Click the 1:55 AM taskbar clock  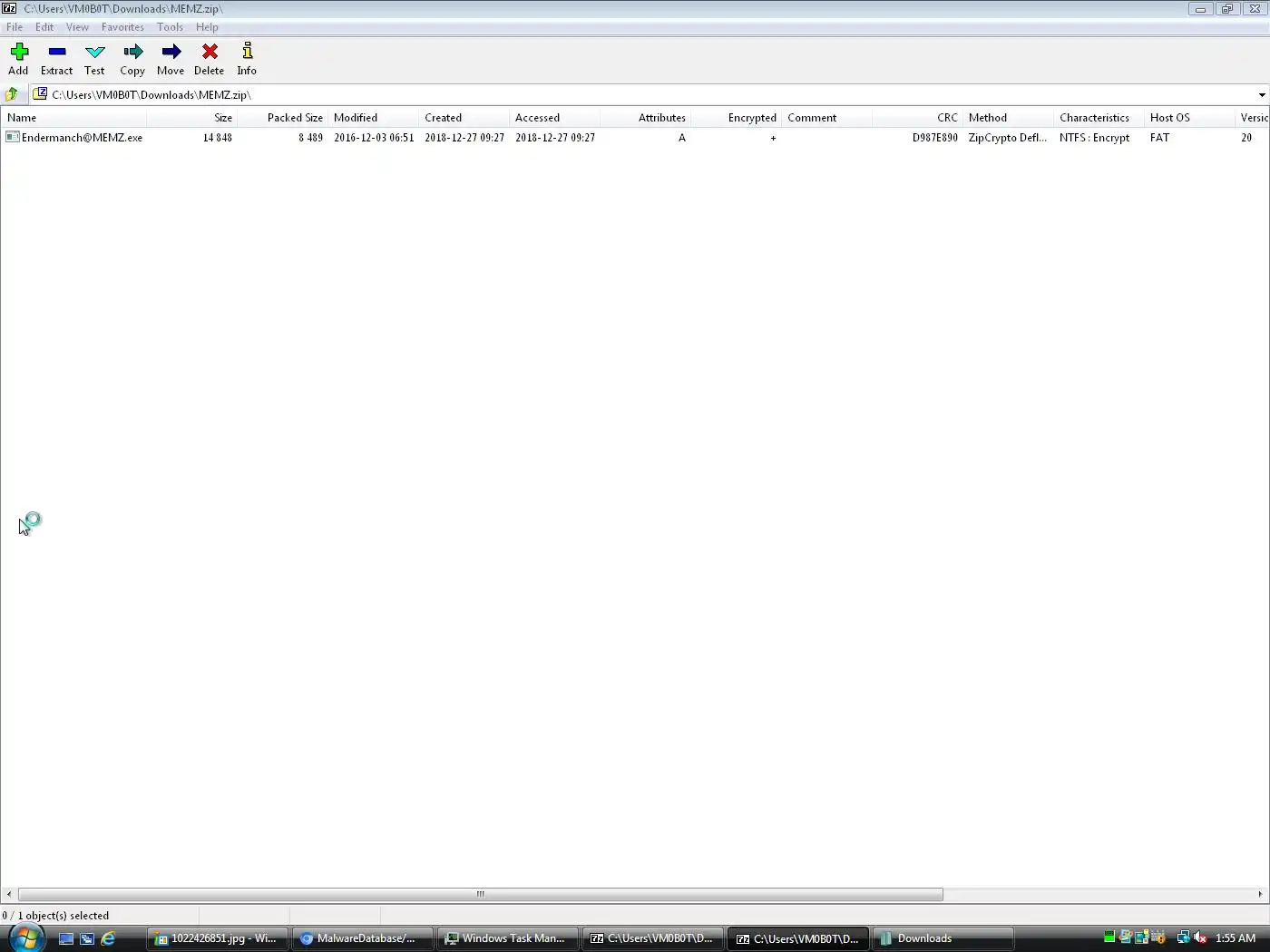point(1236,938)
